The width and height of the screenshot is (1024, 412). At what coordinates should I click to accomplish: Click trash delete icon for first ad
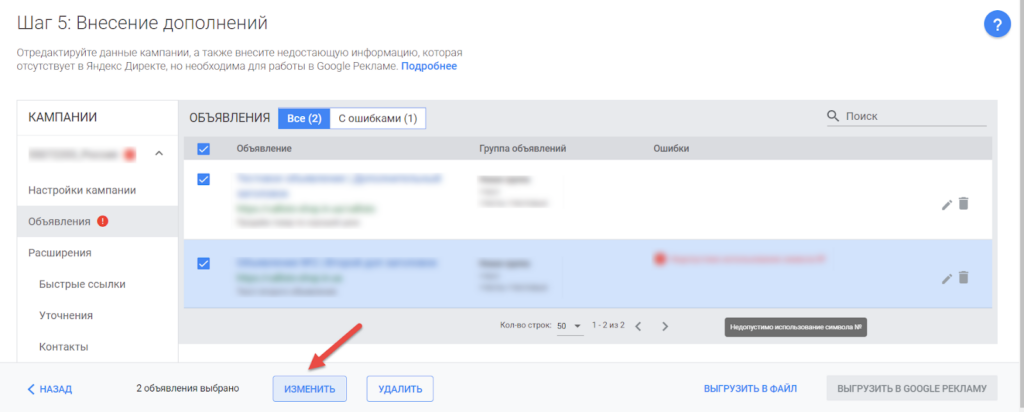coord(964,204)
